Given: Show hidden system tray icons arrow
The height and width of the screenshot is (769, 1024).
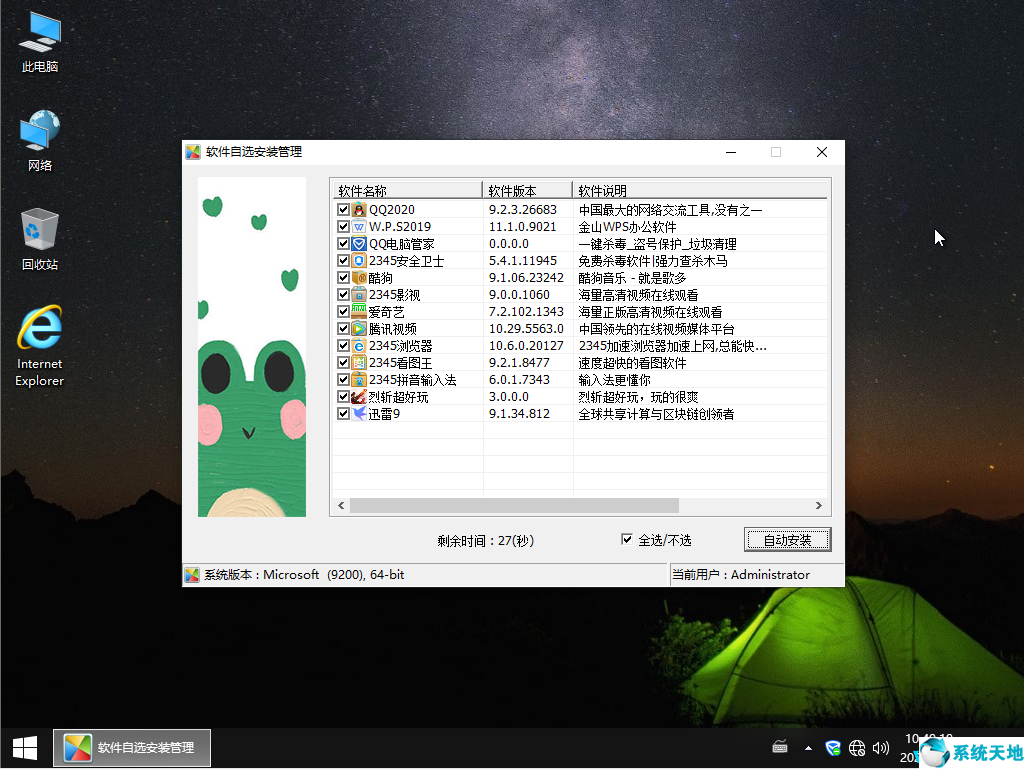Looking at the screenshot, I should pyautogui.click(x=808, y=748).
